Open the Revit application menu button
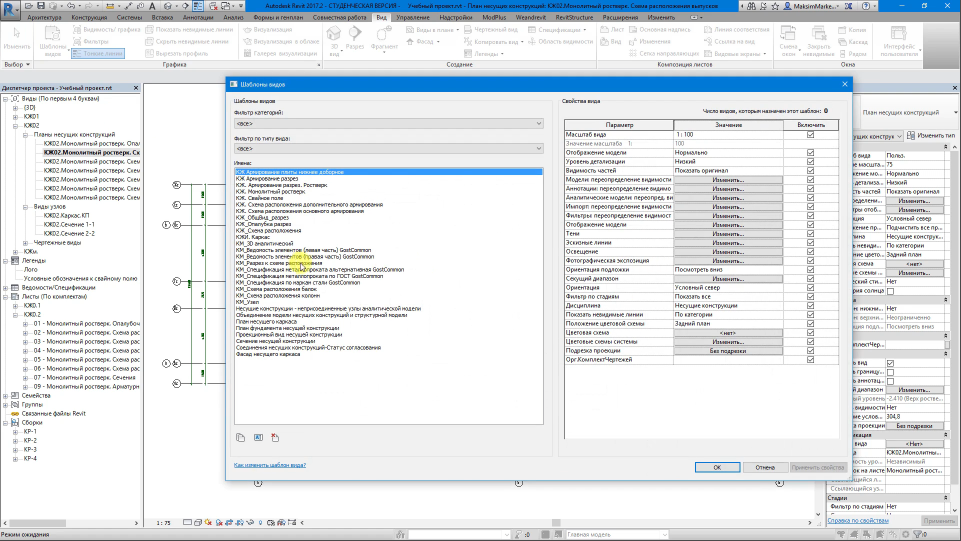This screenshot has width=961, height=541. pyautogui.click(x=9, y=12)
